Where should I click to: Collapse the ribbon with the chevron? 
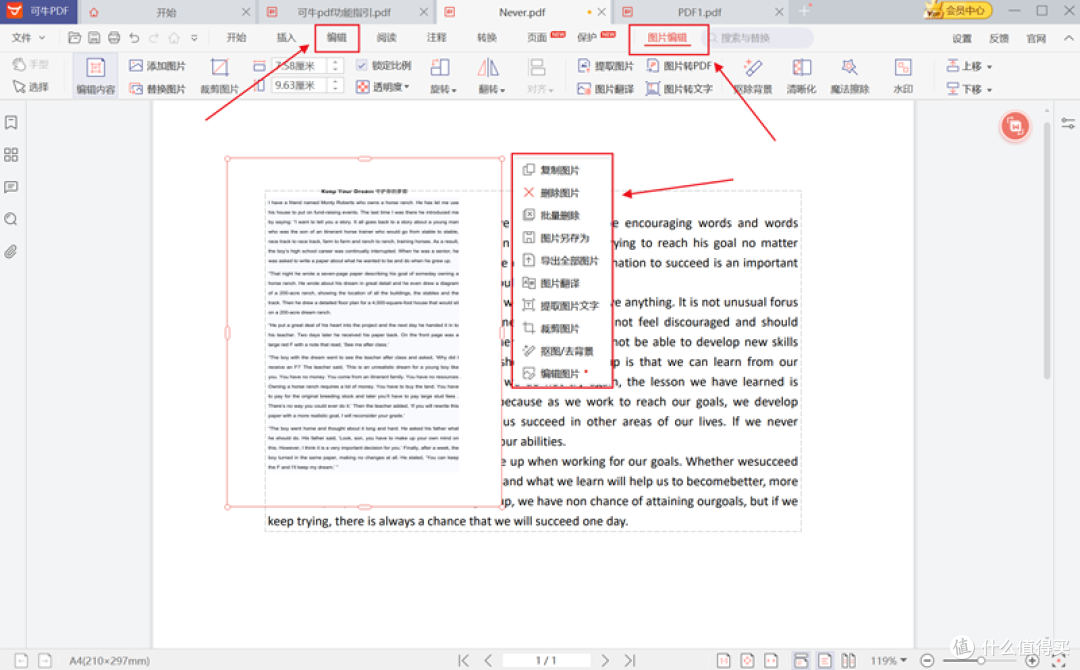click(x=1068, y=38)
